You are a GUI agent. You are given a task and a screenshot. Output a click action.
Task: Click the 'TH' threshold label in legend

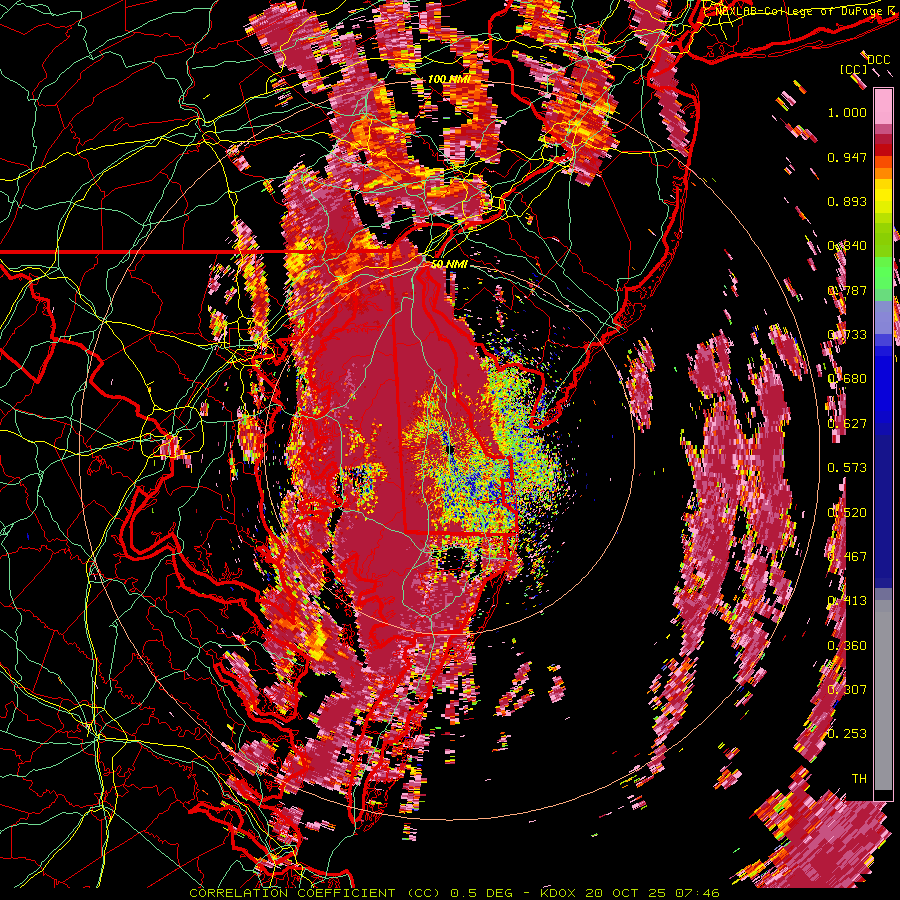859,779
